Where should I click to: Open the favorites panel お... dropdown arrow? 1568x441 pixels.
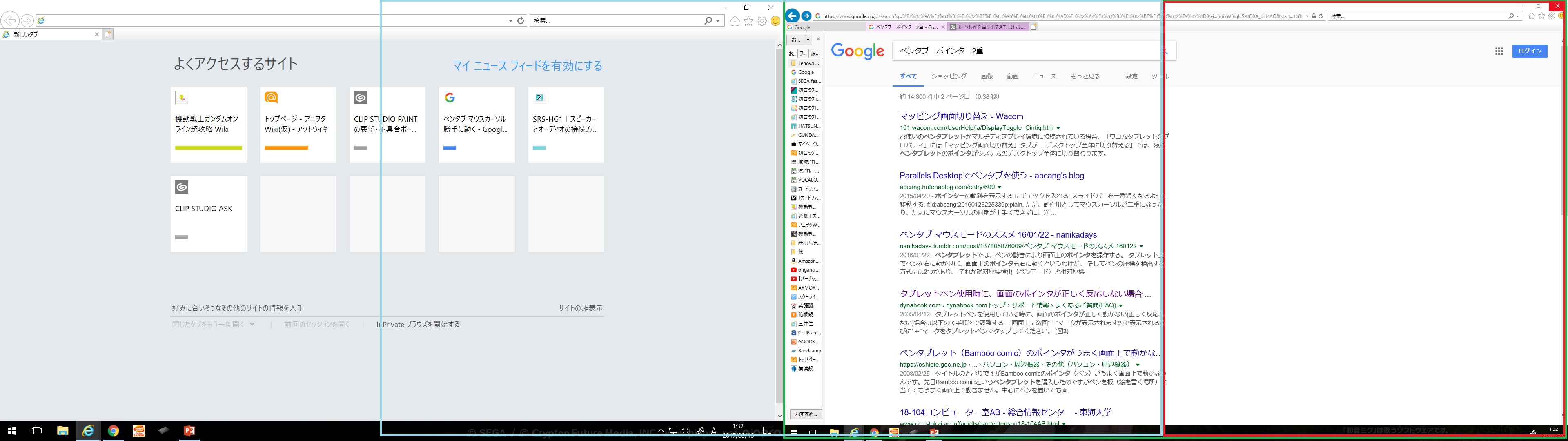(808, 40)
